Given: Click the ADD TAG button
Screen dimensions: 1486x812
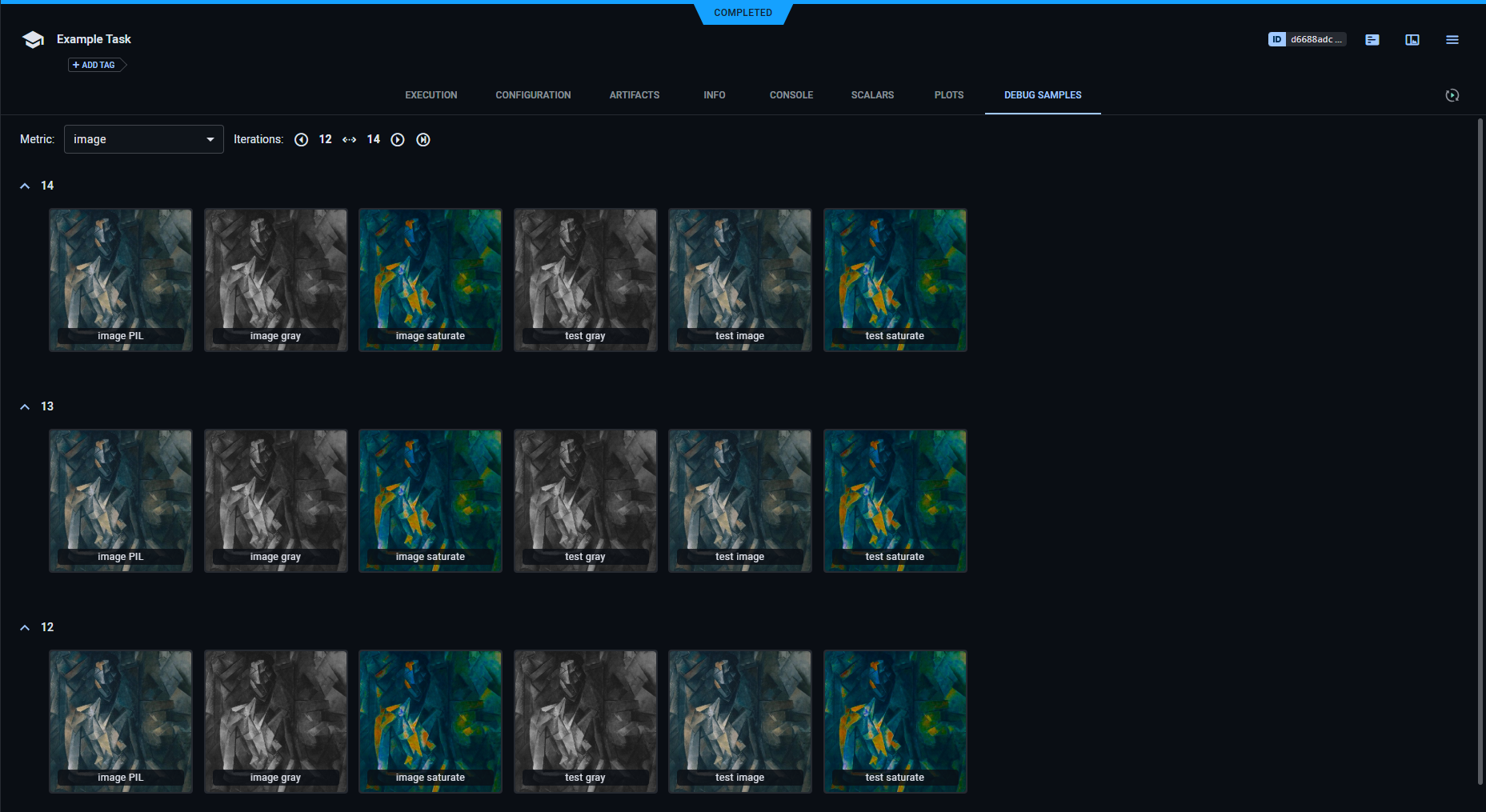Looking at the screenshot, I should click(96, 65).
